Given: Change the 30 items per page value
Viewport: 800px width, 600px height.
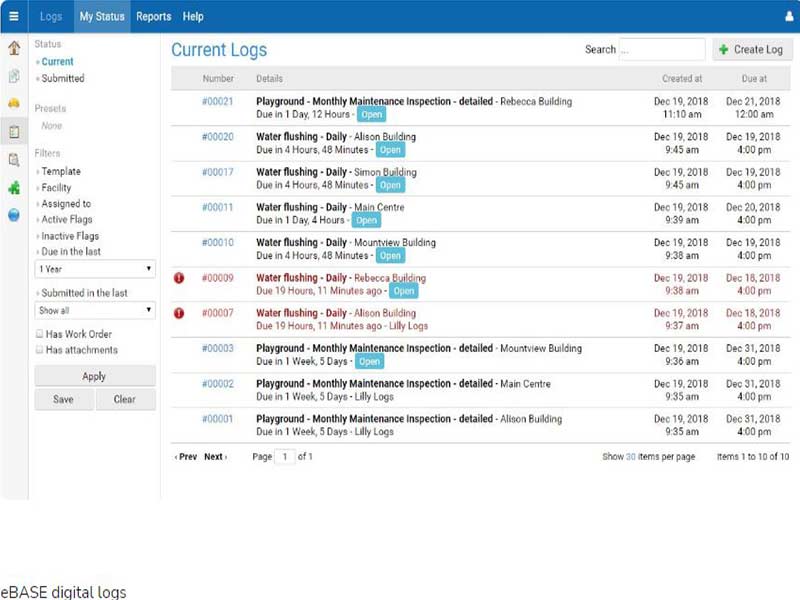Looking at the screenshot, I should (631, 457).
